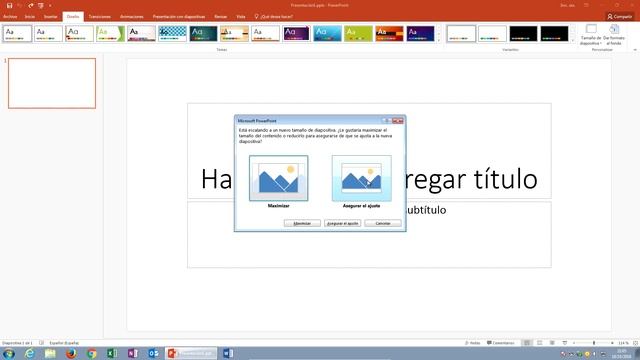Image resolution: width=640 pixels, height=360 pixels.
Task: Click the zoom in plus button
Action: pos(612,343)
